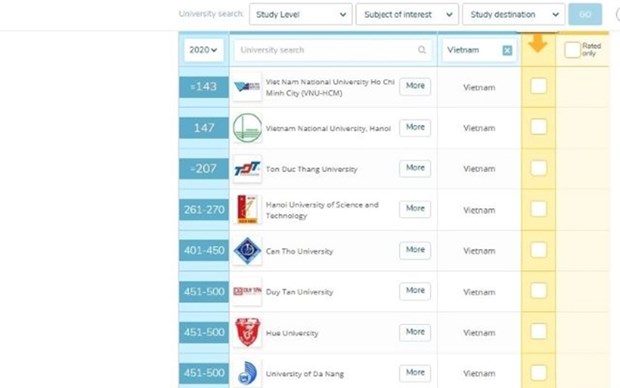Change the 2020 year dropdown
This screenshot has height=388, width=620.
[203, 50]
